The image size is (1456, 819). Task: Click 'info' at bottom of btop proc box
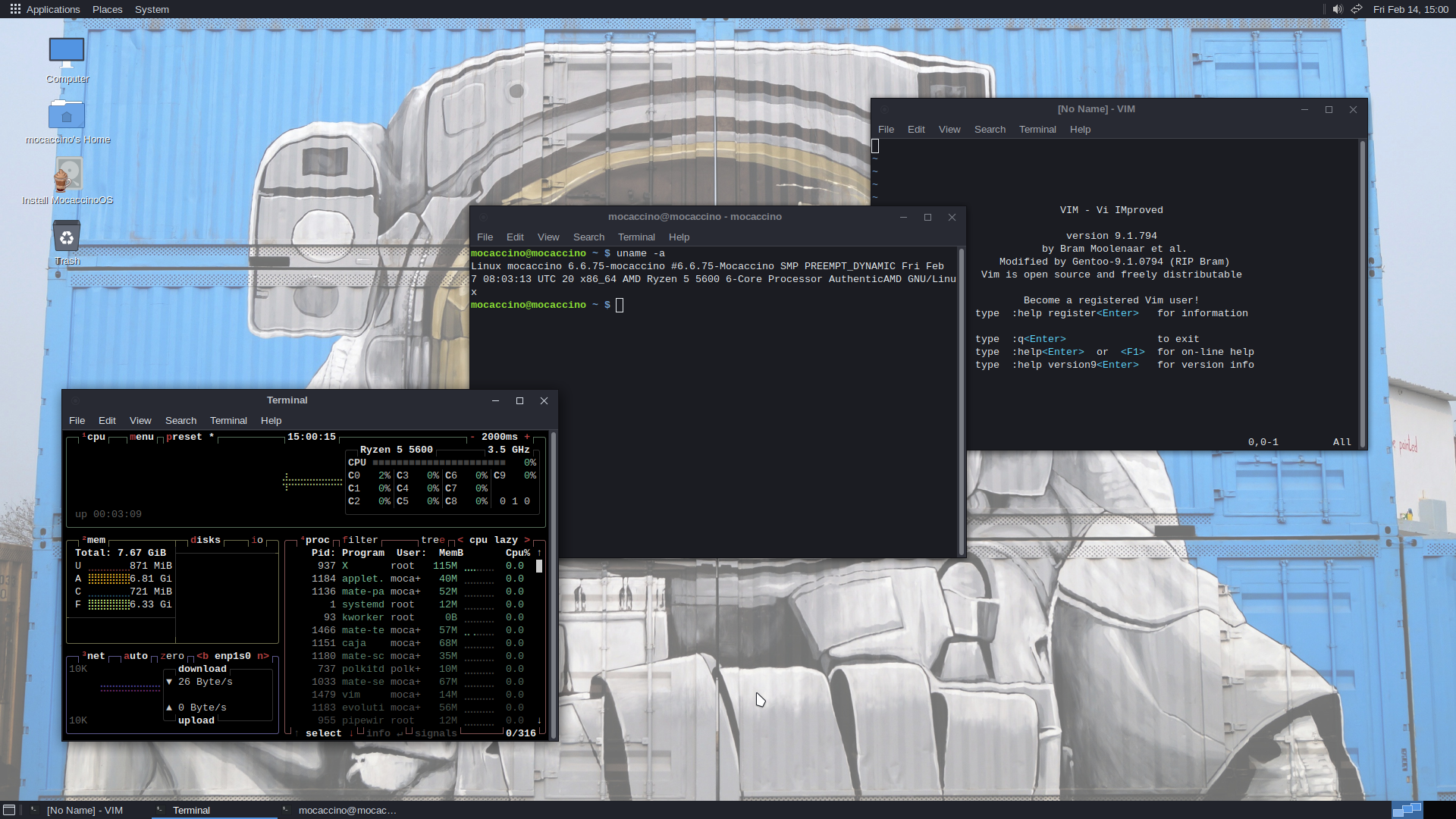pyautogui.click(x=378, y=733)
